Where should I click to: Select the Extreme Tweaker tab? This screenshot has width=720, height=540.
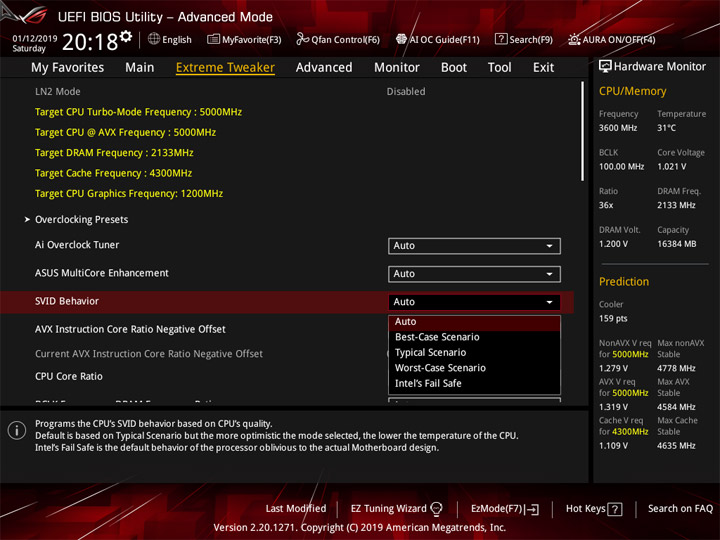pyautogui.click(x=225, y=68)
